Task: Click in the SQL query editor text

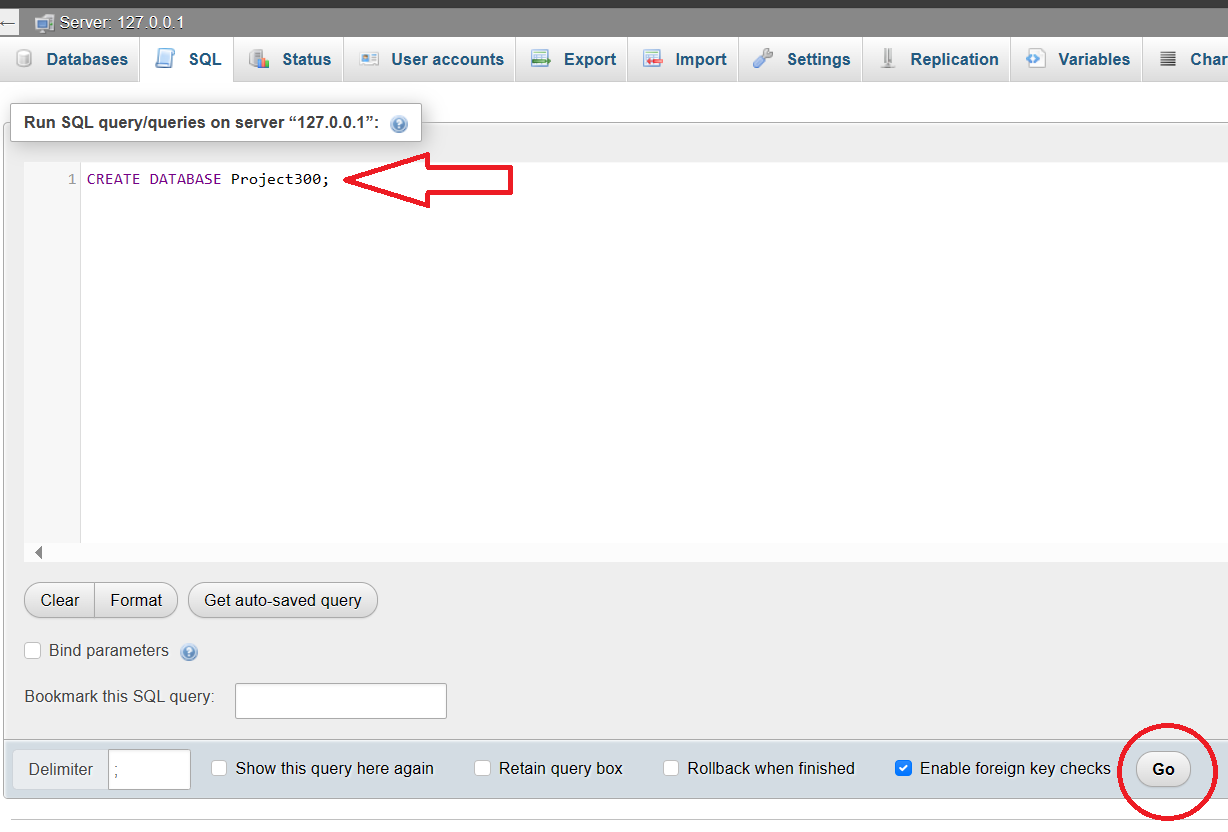Action: click(x=208, y=180)
